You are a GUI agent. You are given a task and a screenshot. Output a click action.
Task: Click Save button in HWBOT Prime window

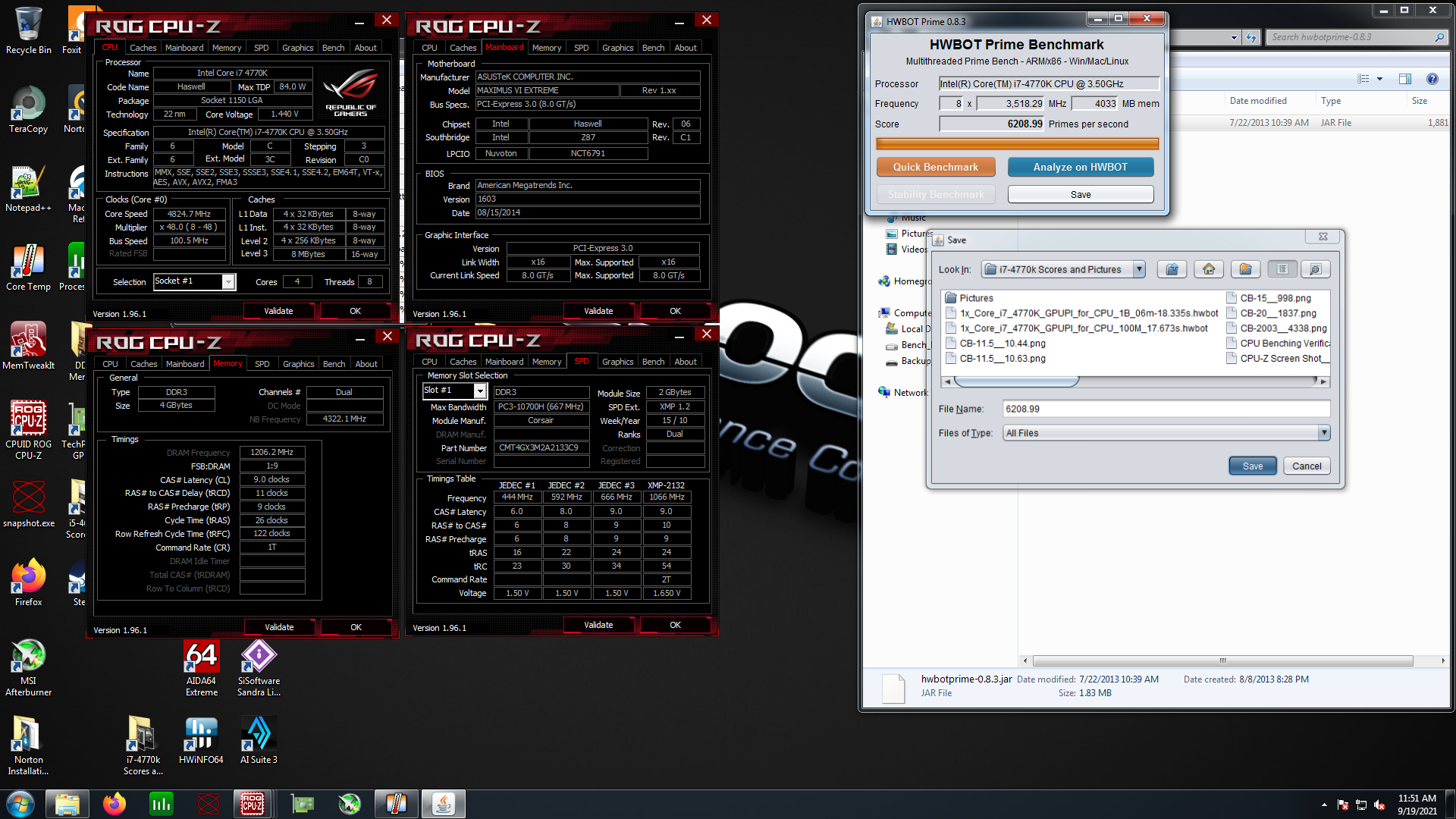(x=1081, y=195)
